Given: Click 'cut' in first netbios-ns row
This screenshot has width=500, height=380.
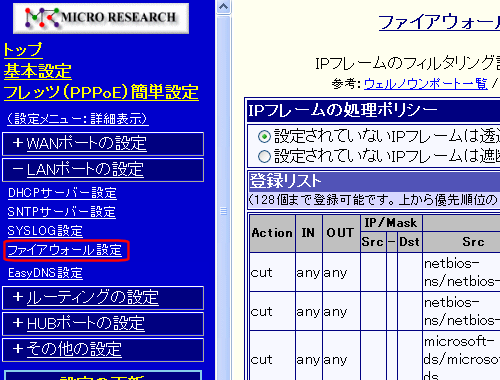Looking at the screenshot, I should click(x=262, y=273).
